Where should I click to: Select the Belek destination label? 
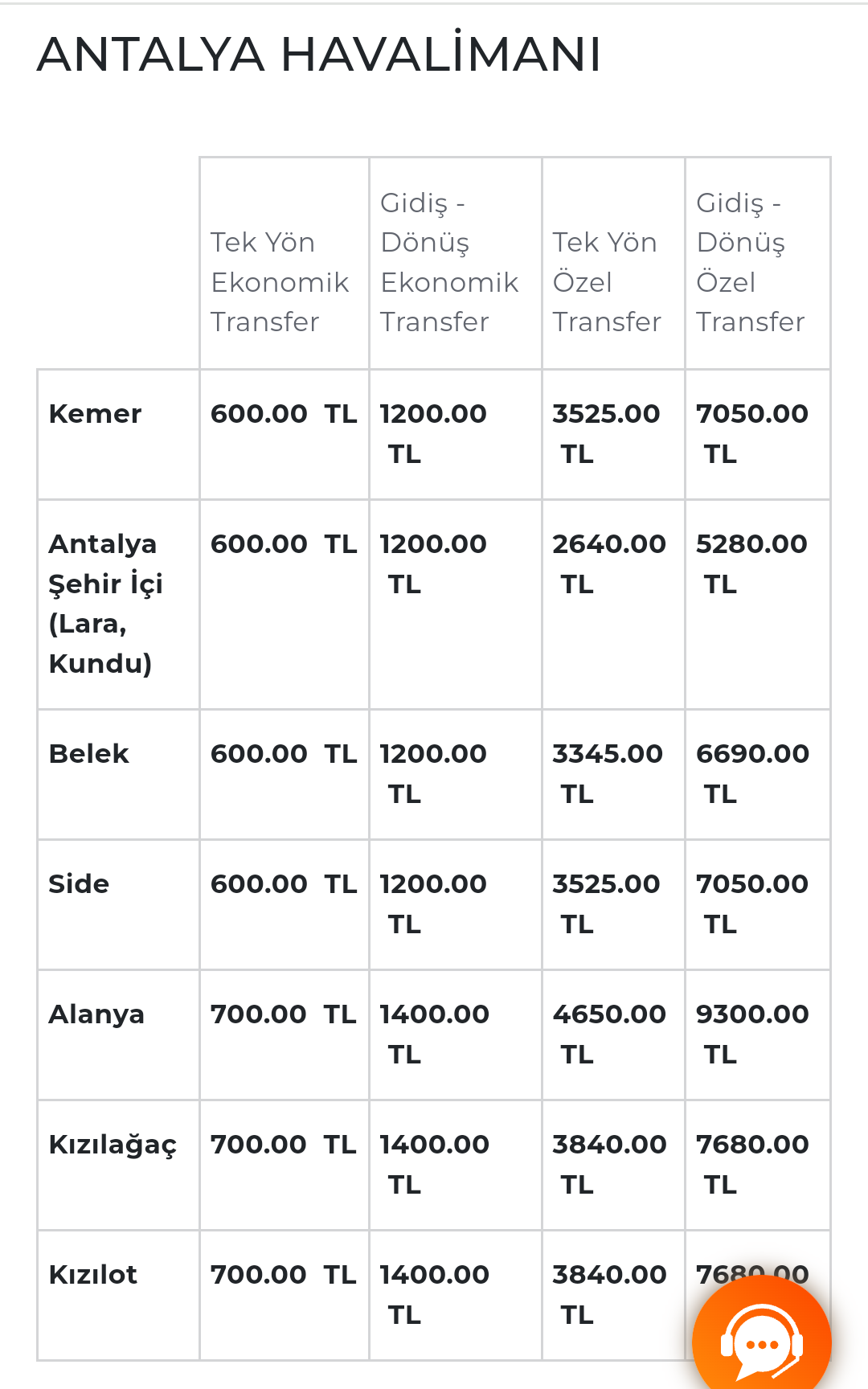click(88, 753)
